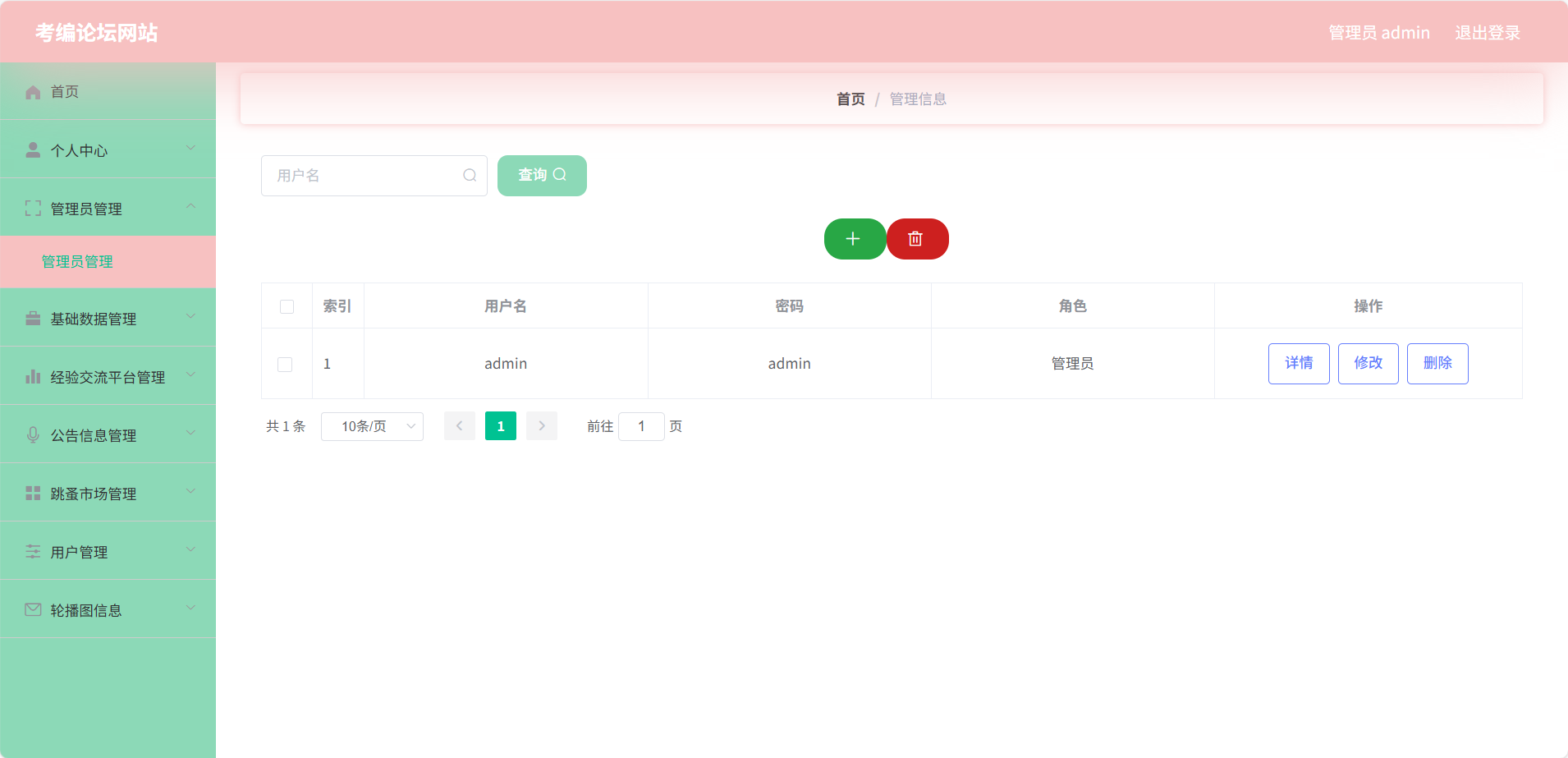Expand 轮播图信息 using its chevron

coord(190,608)
